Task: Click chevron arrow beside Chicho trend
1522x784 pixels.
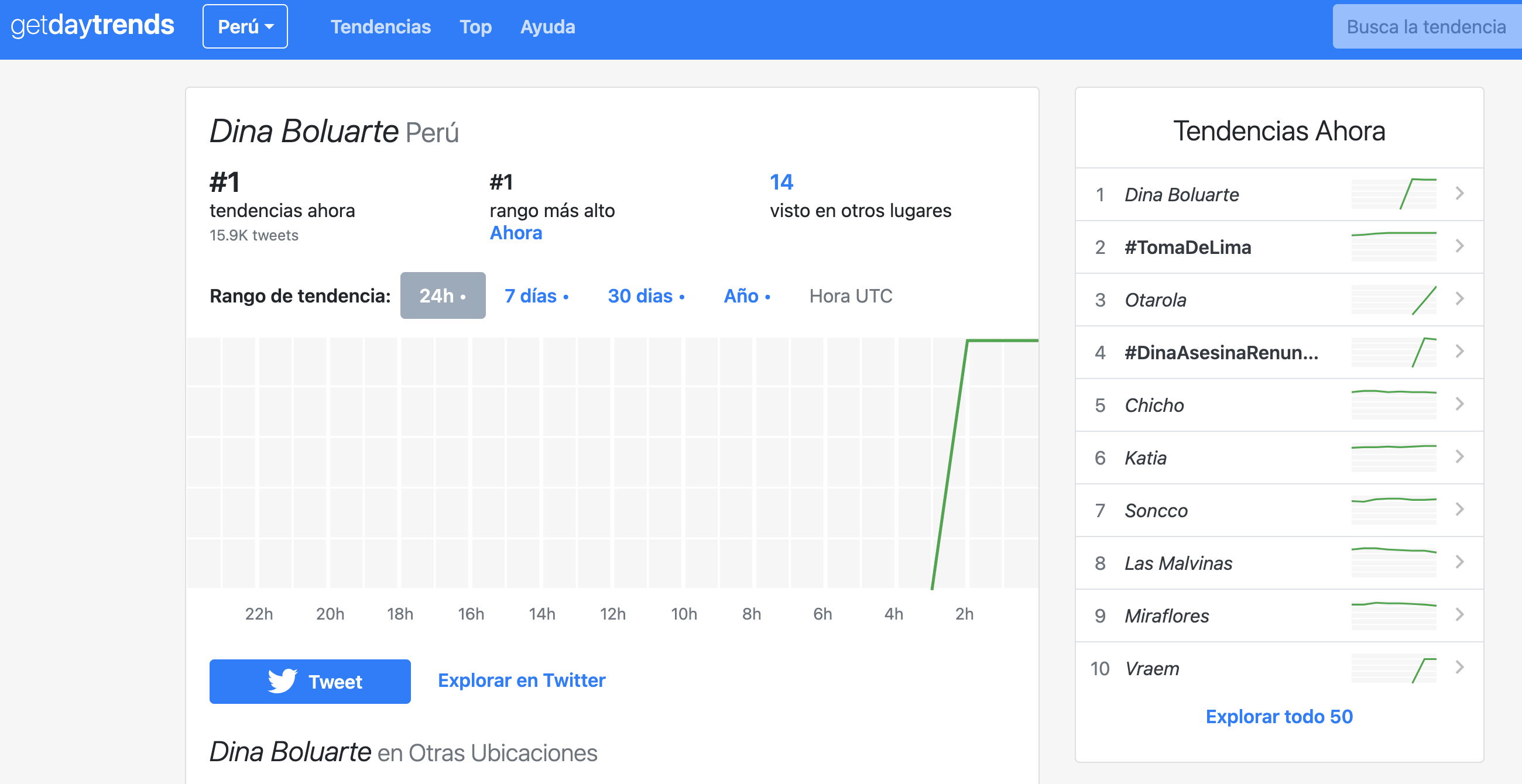Action: (x=1459, y=404)
